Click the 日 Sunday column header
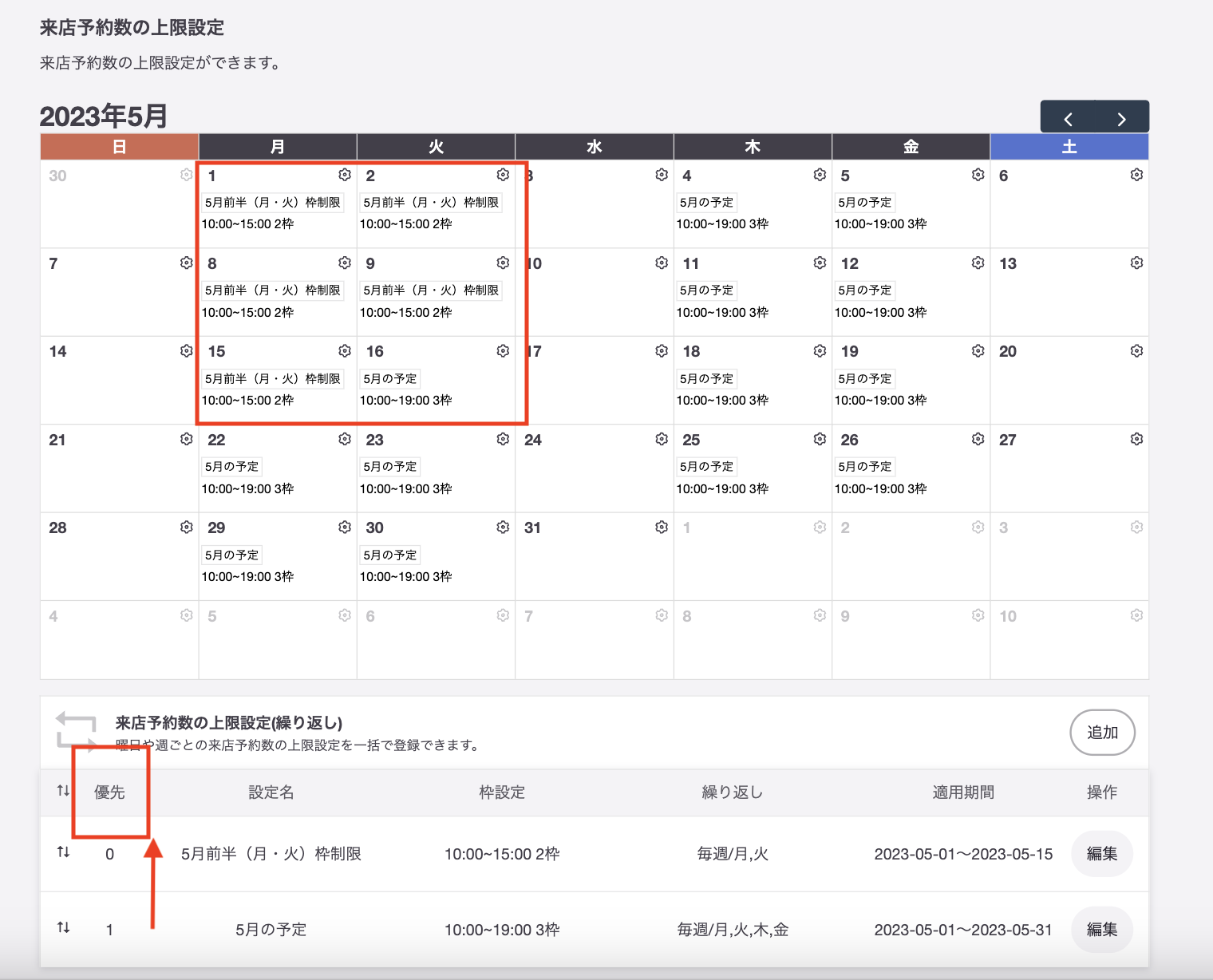This screenshot has height=980, width=1213. tap(119, 147)
